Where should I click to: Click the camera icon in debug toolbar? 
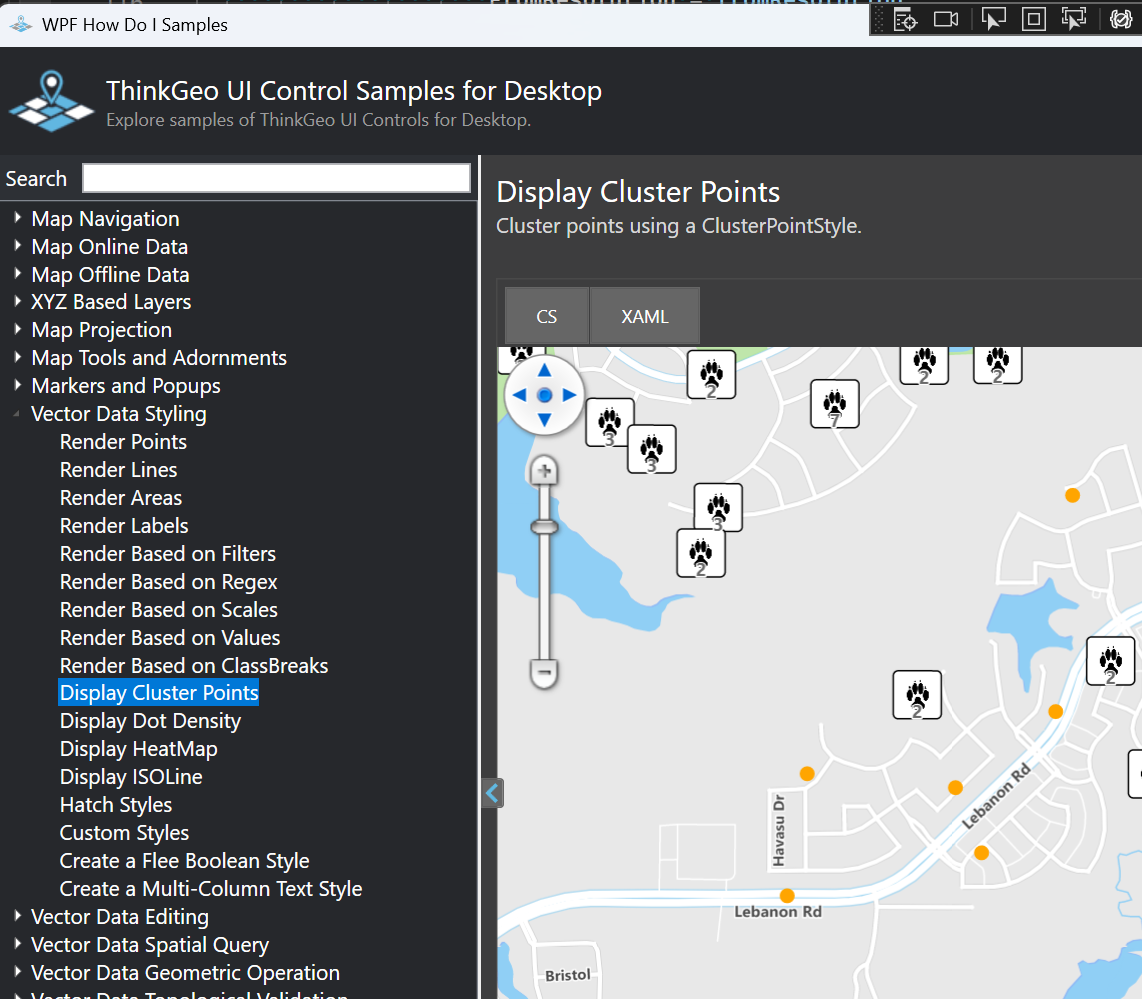click(946, 19)
